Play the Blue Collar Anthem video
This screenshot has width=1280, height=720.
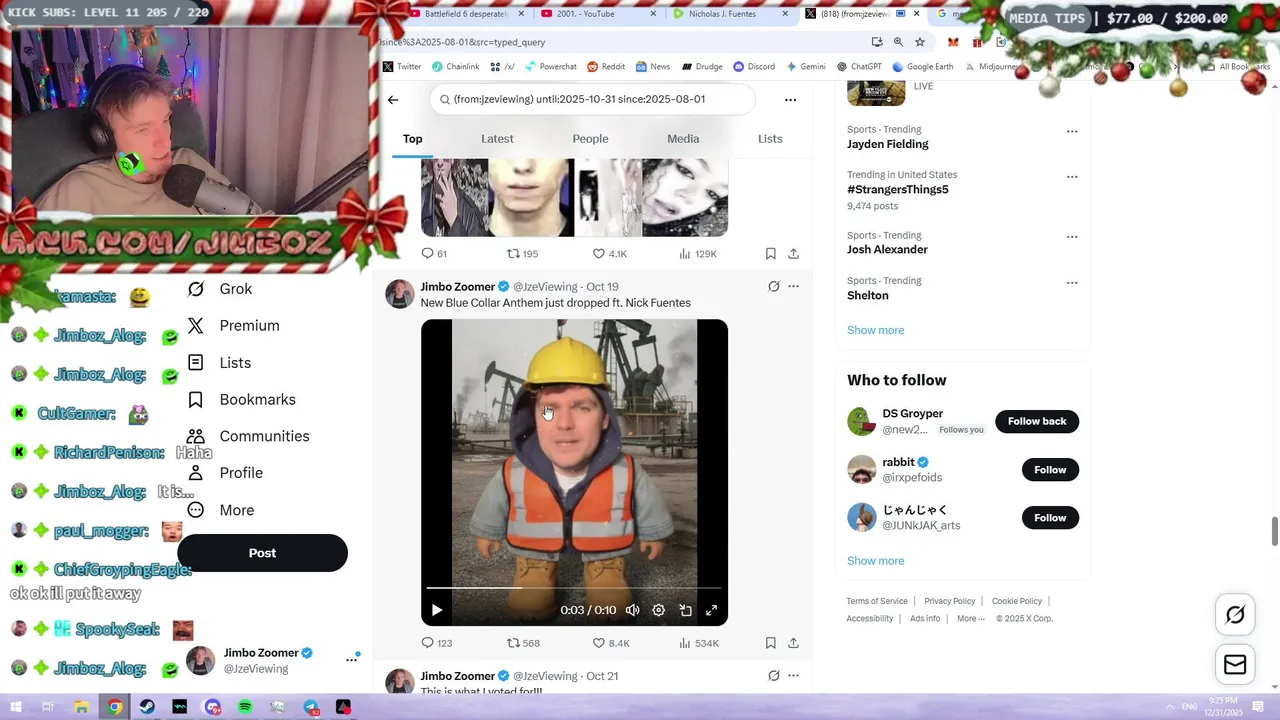437,610
